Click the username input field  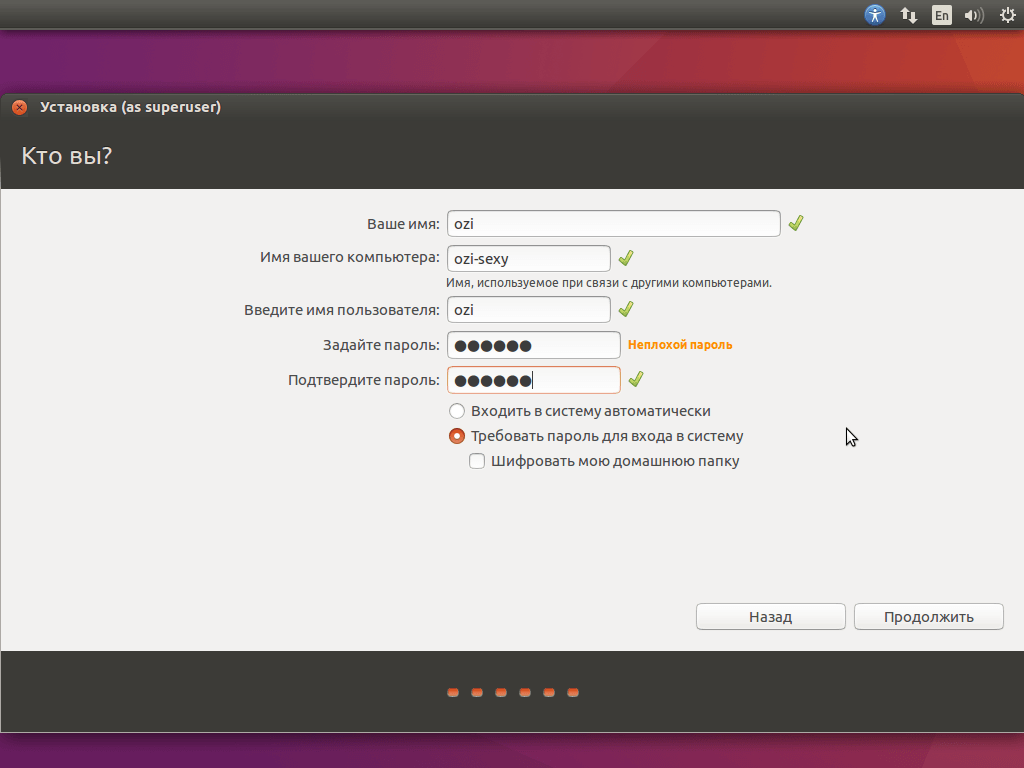point(528,310)
